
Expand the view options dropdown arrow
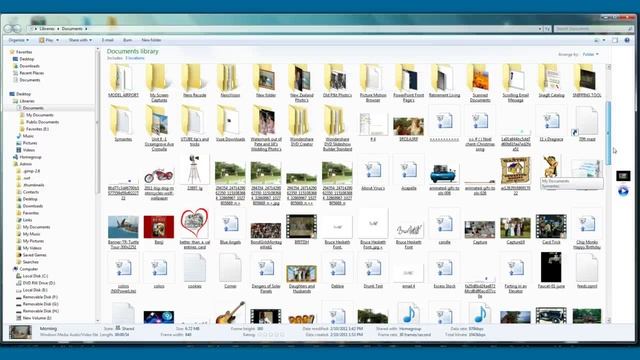point(604,40)
